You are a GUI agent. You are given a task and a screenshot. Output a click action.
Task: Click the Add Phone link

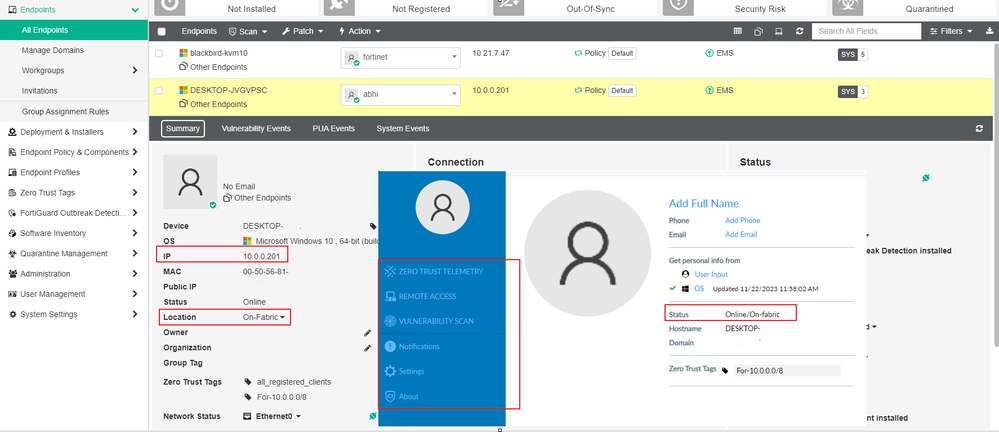point(742,220)
